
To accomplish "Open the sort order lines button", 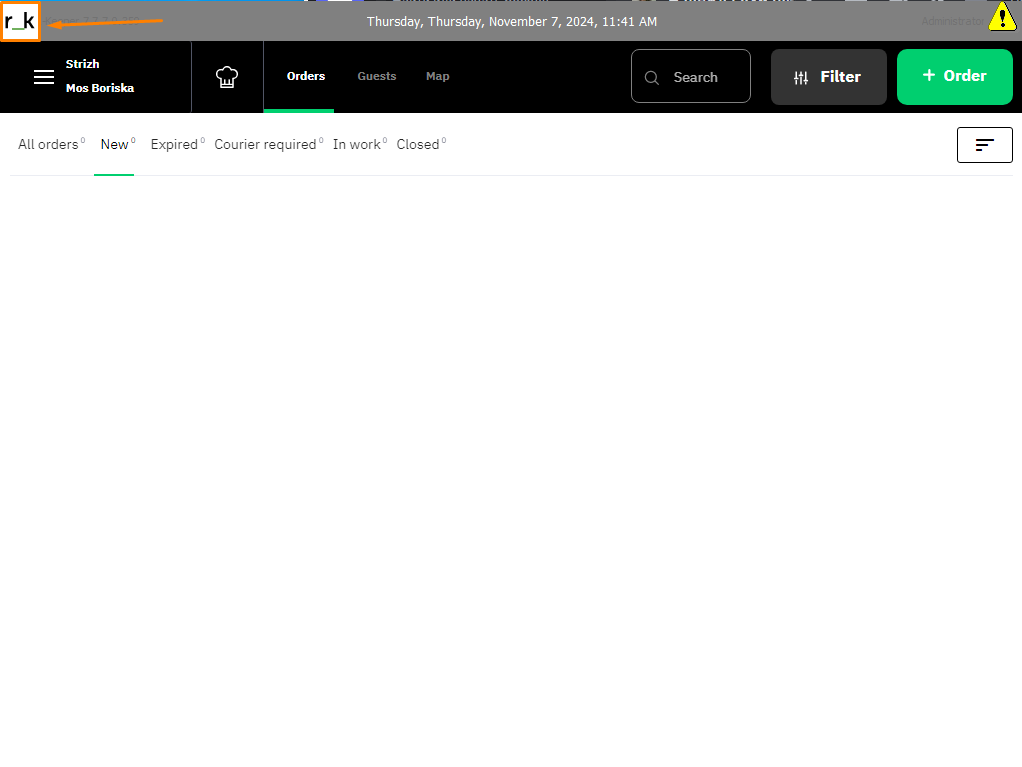I will click(x=984, y=145).
